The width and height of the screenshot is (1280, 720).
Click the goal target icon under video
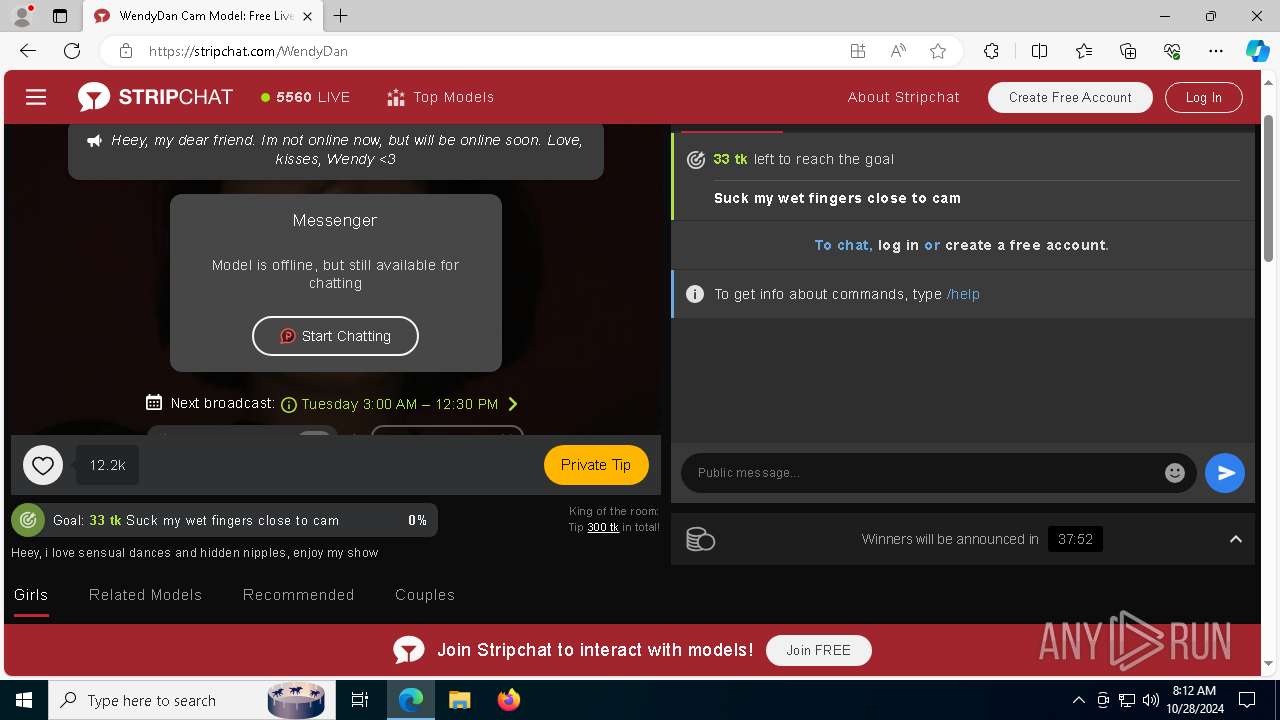tap(28, 520)
